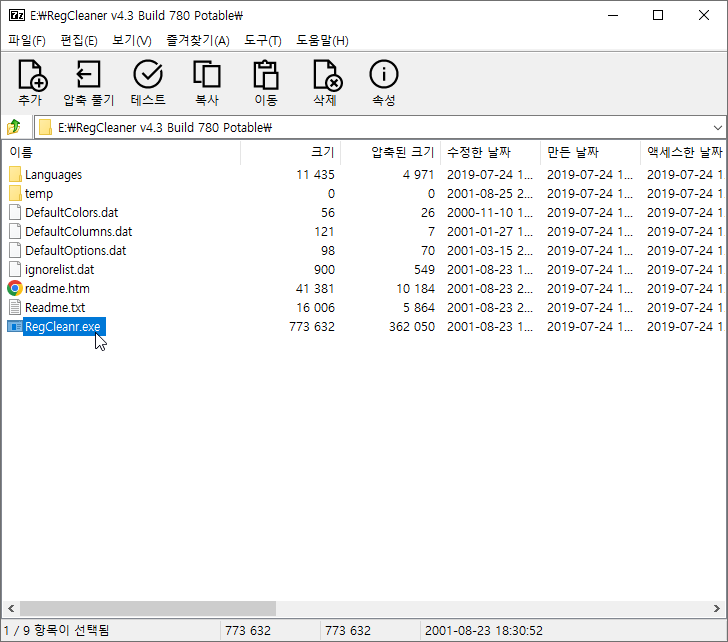Select the temp folder icon
The image size is (728, 642).
point(15,194)
